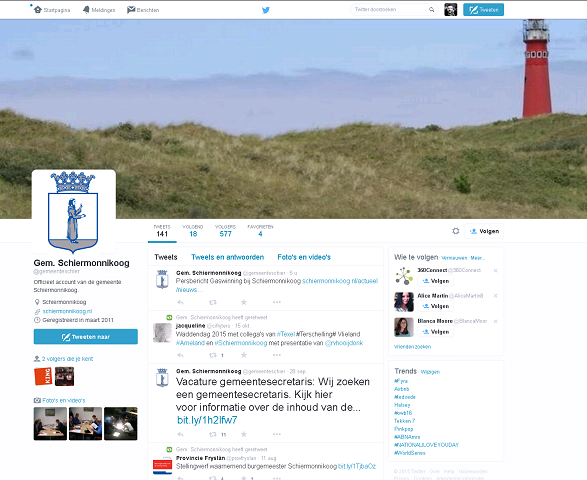Screen dimensions: 587x480
Task: Open Berichten envelope messages
Action: [x=131, y=10]
